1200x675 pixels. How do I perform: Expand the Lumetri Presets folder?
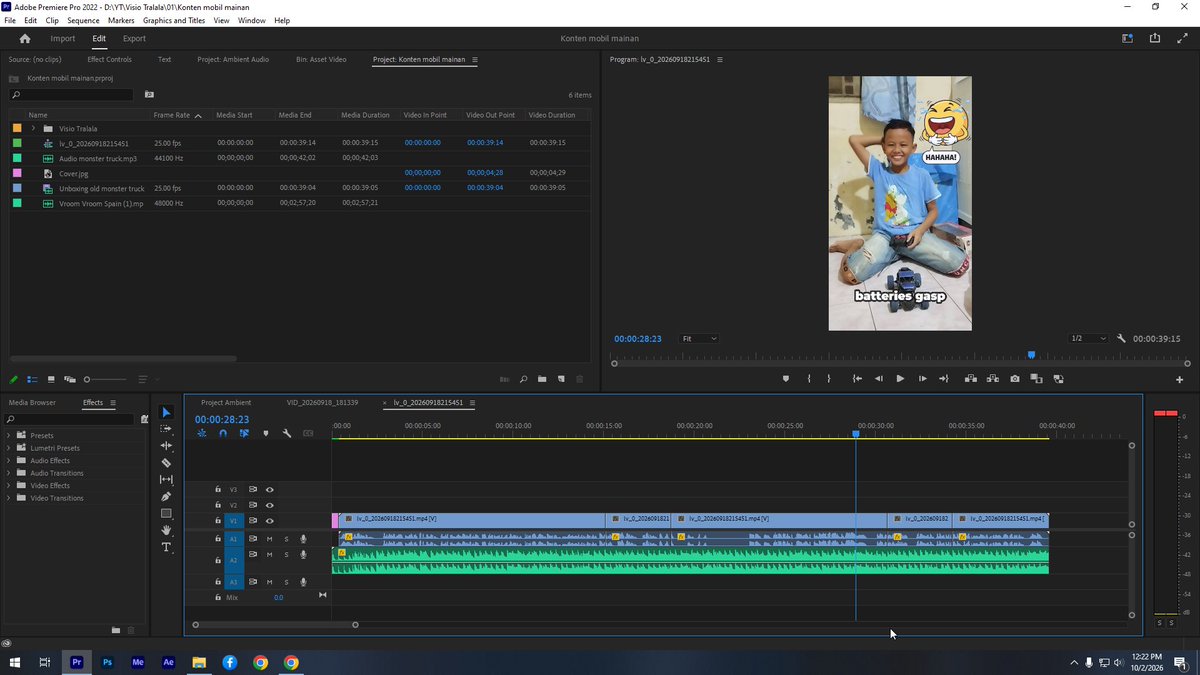[x=9, y=448]
